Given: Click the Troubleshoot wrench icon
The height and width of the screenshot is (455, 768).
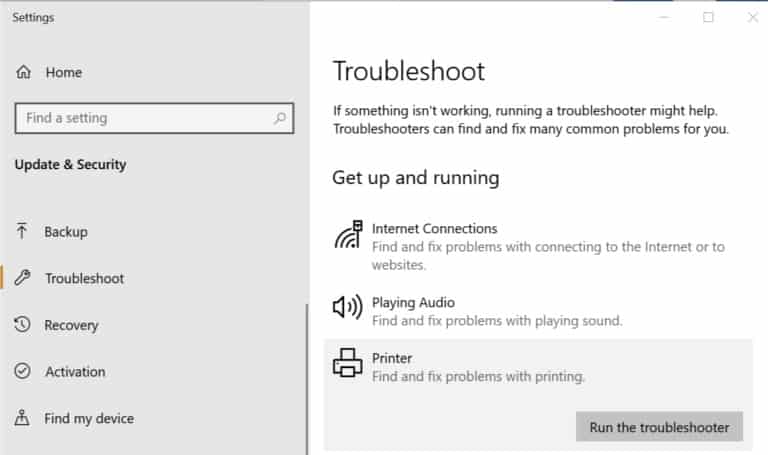Looking at the screenshot, I should [23, 278].
